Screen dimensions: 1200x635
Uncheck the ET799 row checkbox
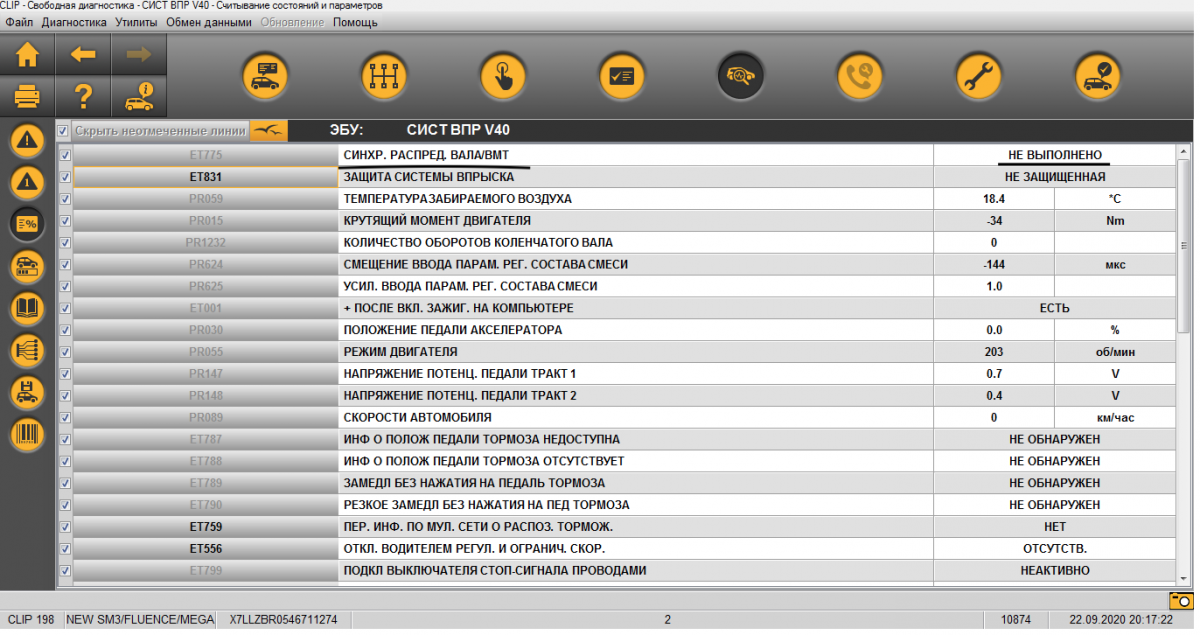[65, 570]
